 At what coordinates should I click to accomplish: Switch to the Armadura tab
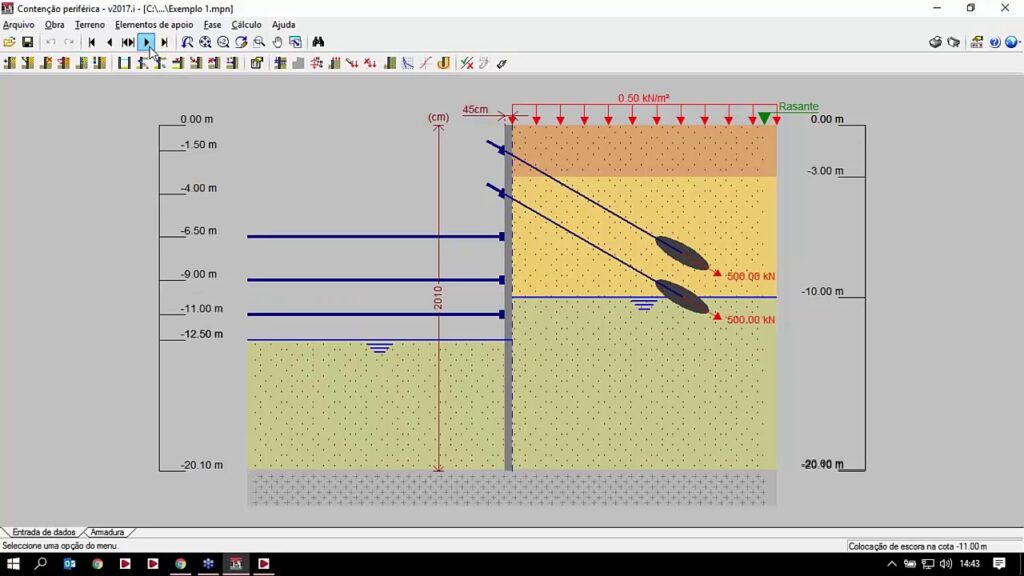pos(107,532)
